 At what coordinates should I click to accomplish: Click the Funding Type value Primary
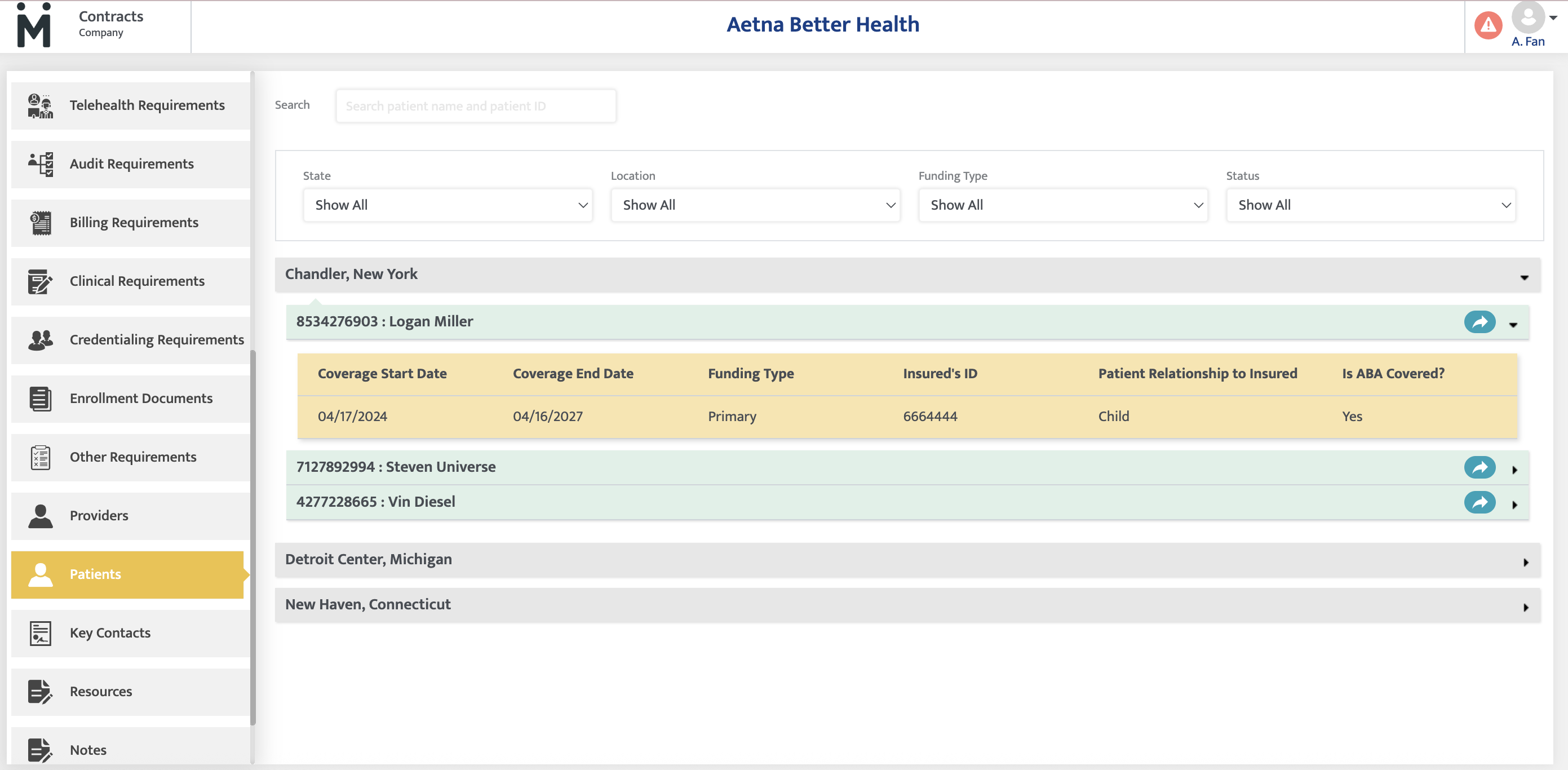pyautogui.click(x=732, y=417)
